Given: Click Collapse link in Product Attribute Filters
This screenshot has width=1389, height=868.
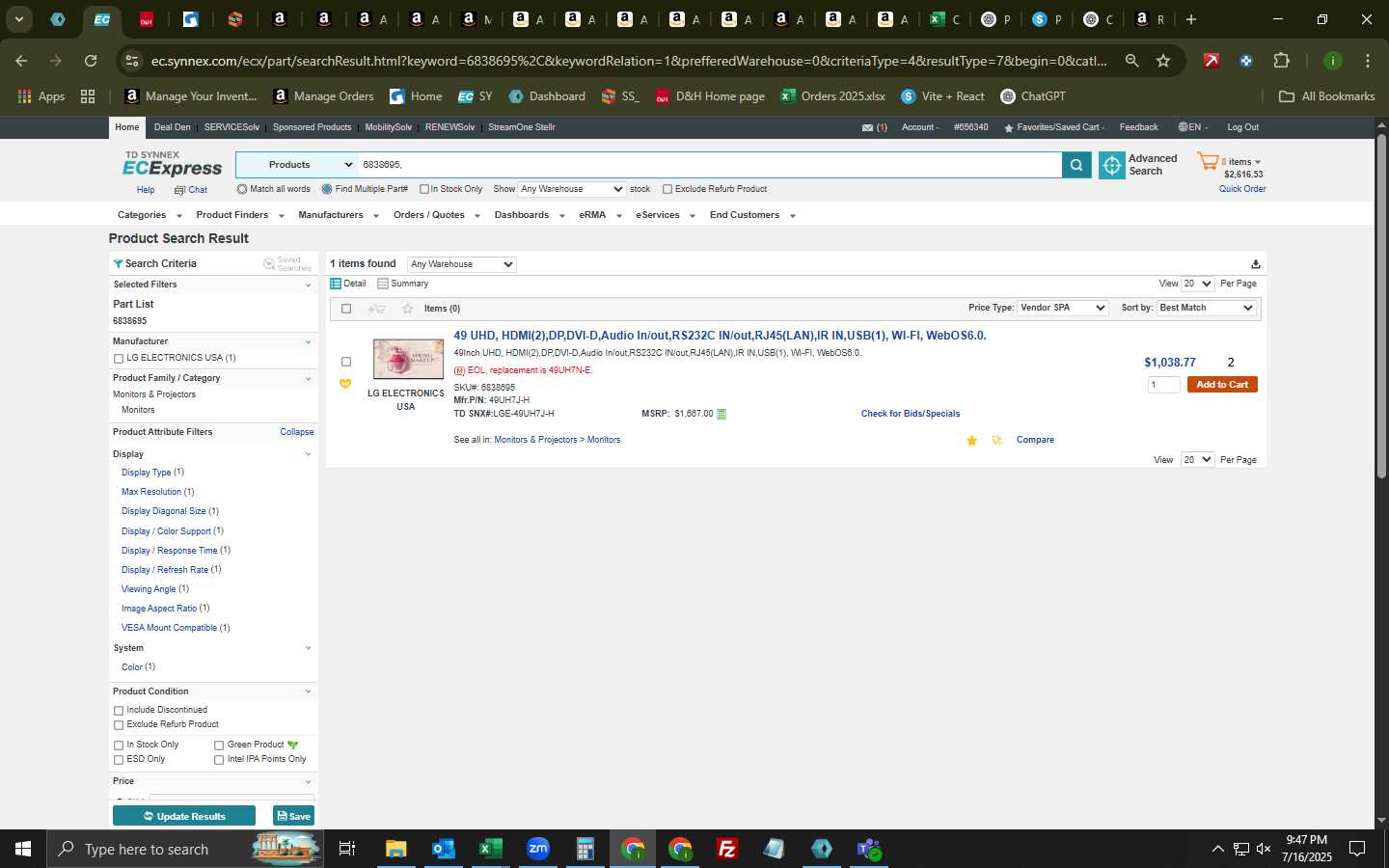Looking at the screenshot, I should click(x=297, y=432).
